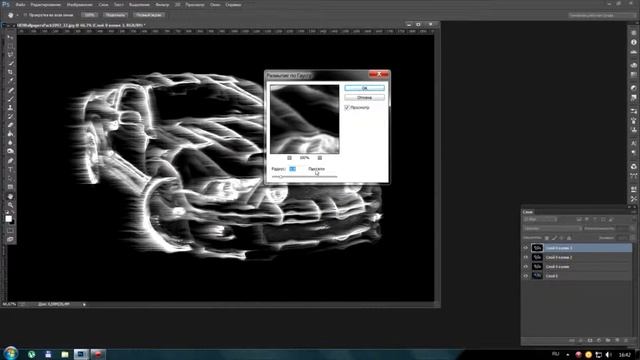Select the Hand tool in toolbox

point(11,196)
